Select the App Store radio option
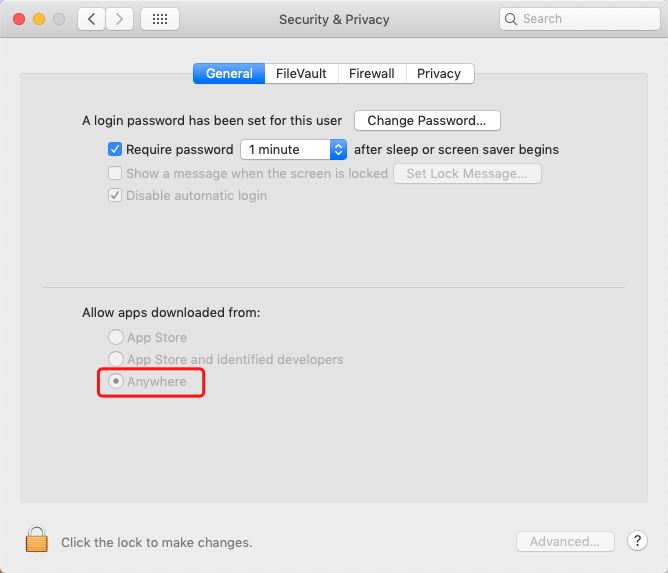Image resolution: width=668 pixels, height=573 pixels. click(x=116, y=338)
